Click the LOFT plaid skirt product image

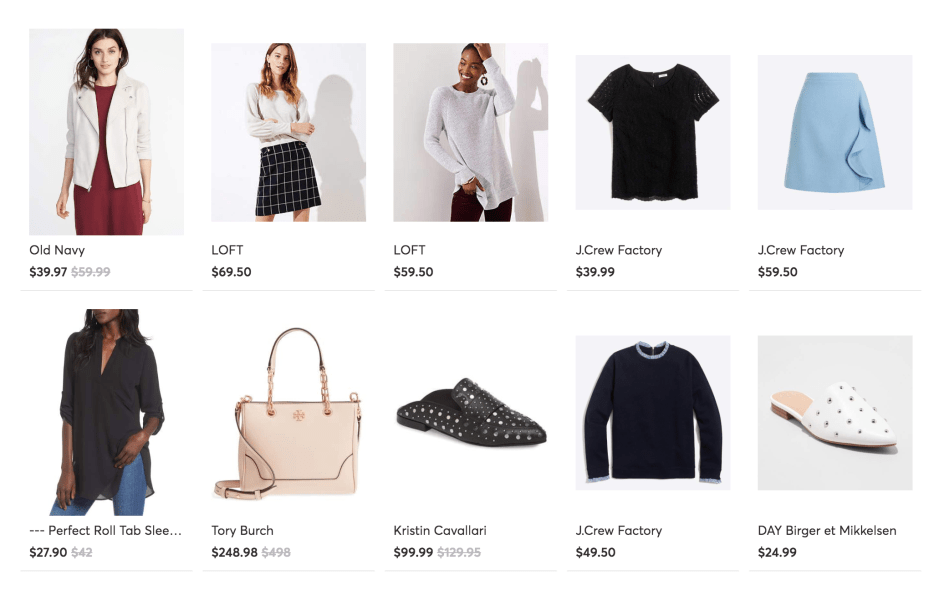coord(288,132)
